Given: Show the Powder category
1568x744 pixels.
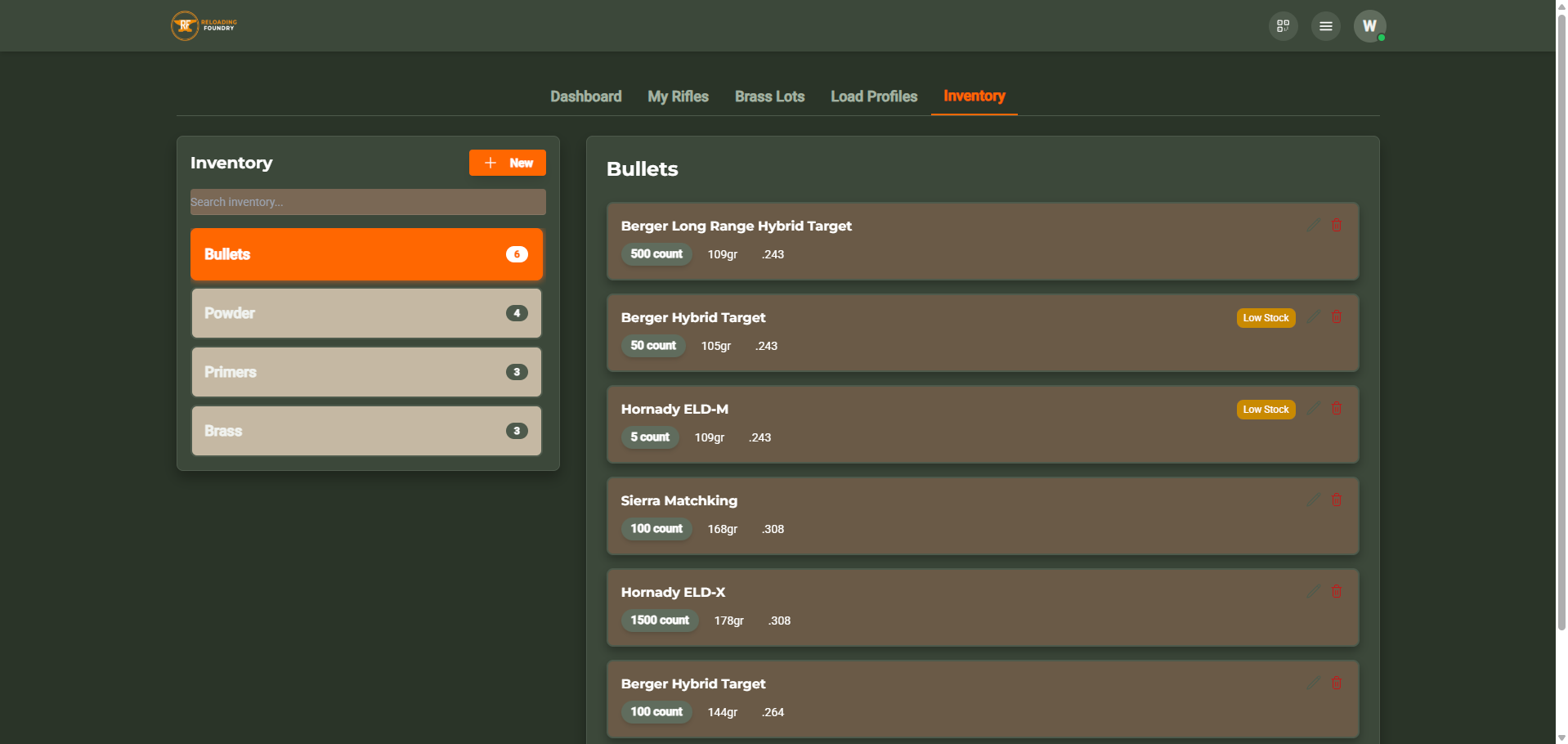Looking at the screenshot, I should coord(366,313).
